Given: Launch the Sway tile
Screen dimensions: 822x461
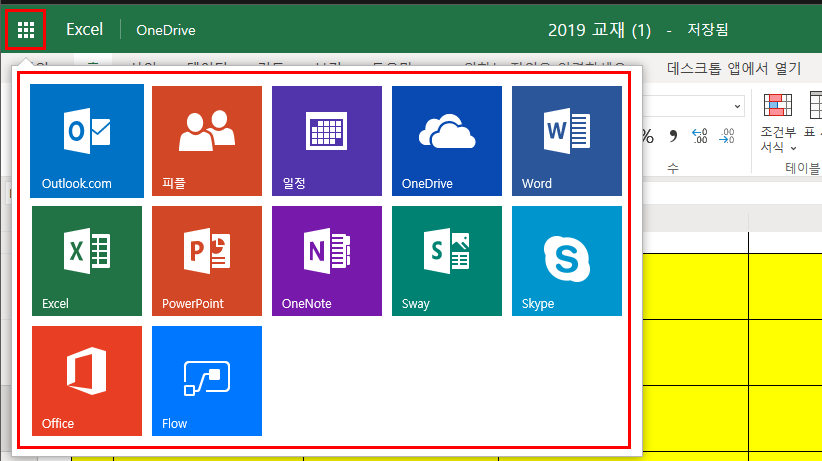Looking at the screenshot, I should click(447, 261).
